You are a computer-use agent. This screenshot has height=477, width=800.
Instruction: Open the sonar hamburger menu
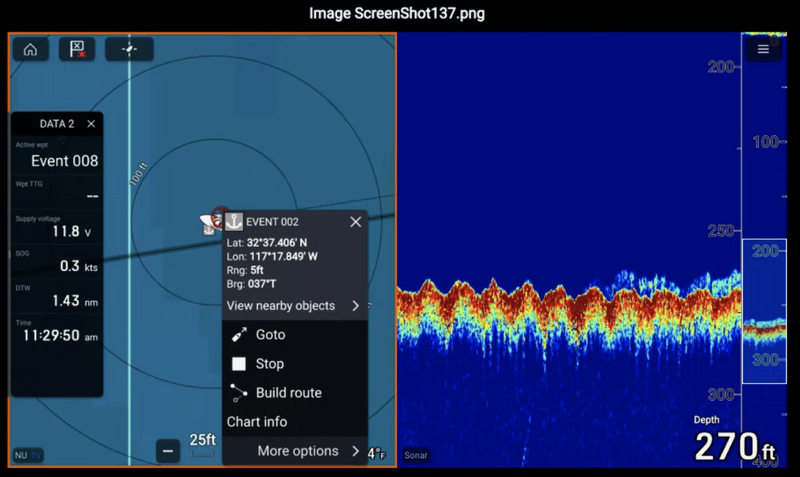(x=763, y=49)
